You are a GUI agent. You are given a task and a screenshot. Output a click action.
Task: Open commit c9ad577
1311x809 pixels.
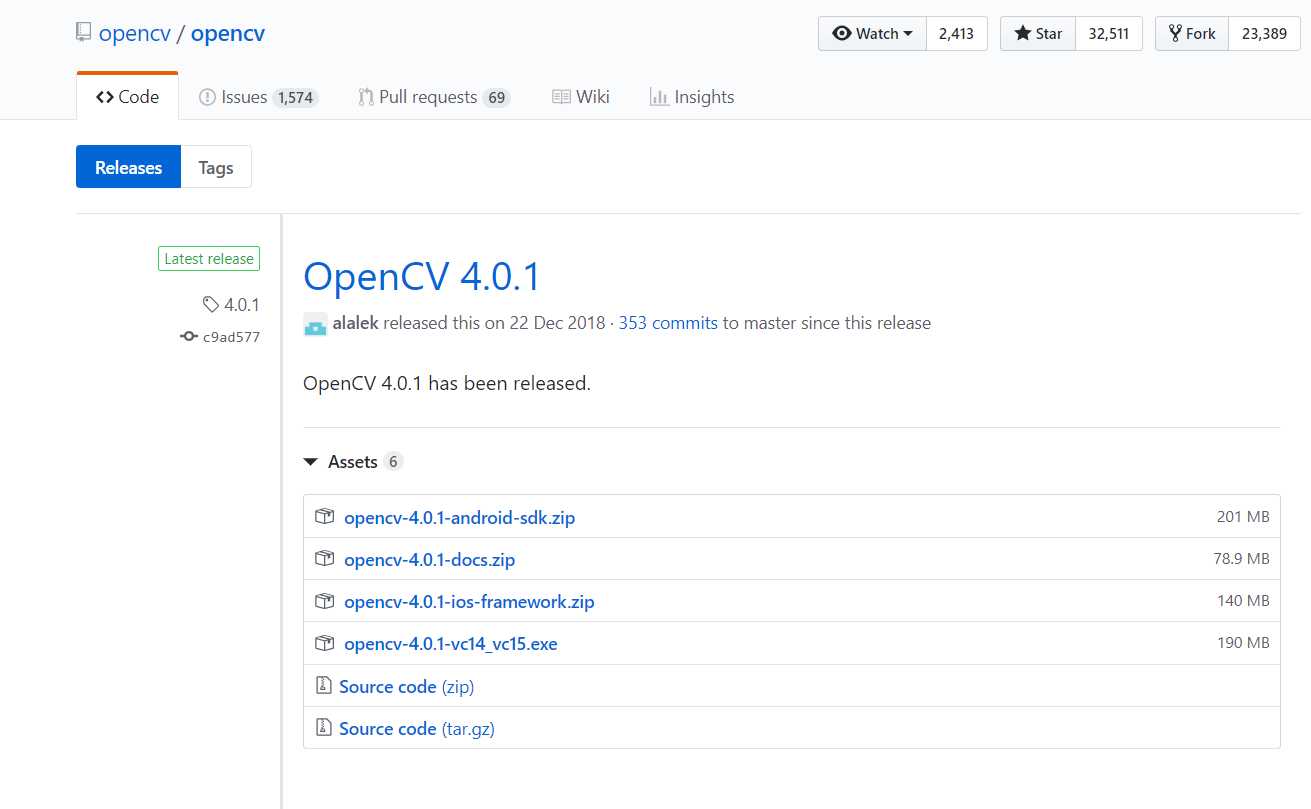(x=231, y=337)
